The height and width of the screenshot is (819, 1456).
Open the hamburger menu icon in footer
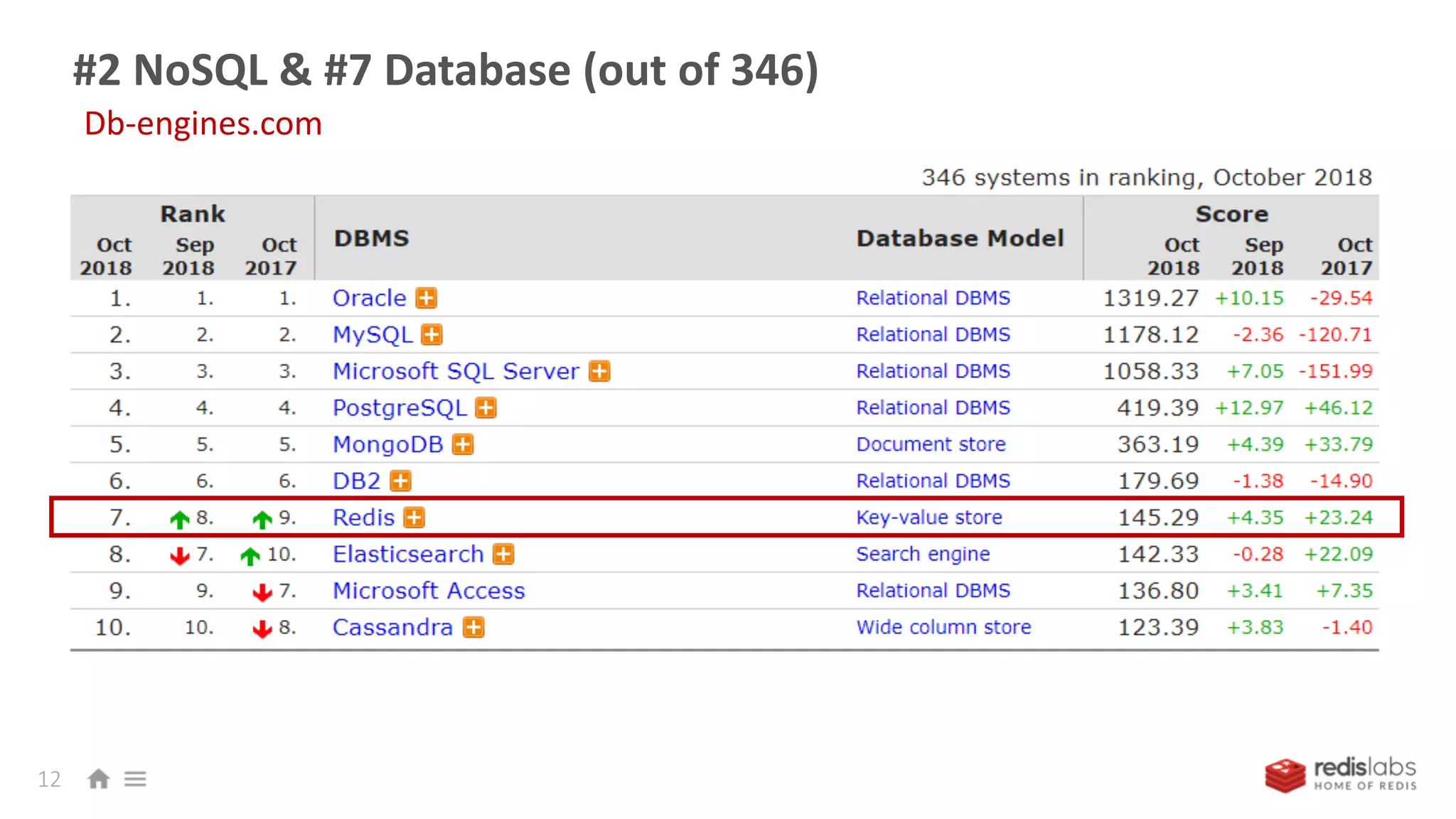(135, 779)
